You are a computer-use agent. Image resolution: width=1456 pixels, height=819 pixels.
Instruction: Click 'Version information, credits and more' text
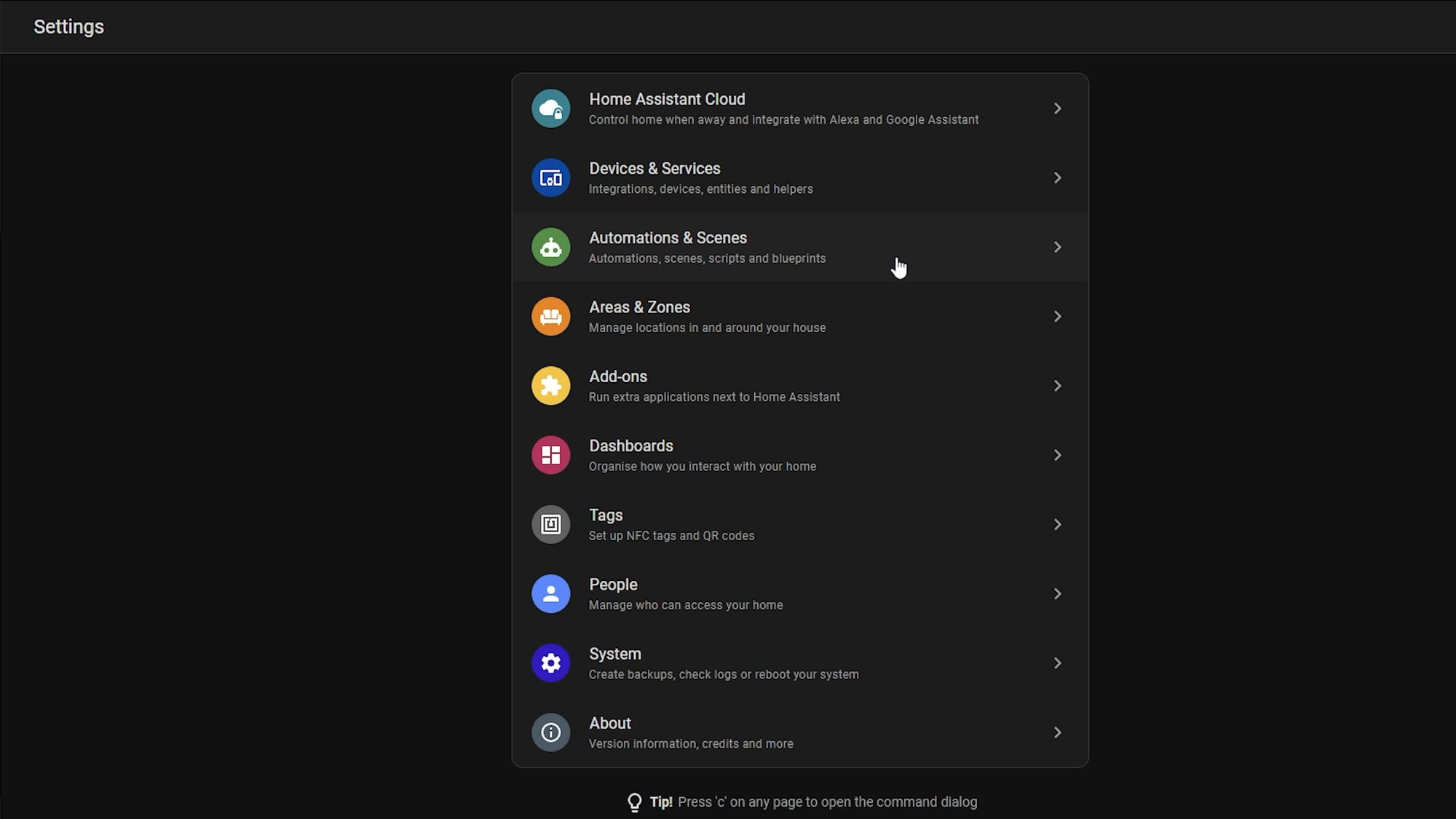point(691,744)
